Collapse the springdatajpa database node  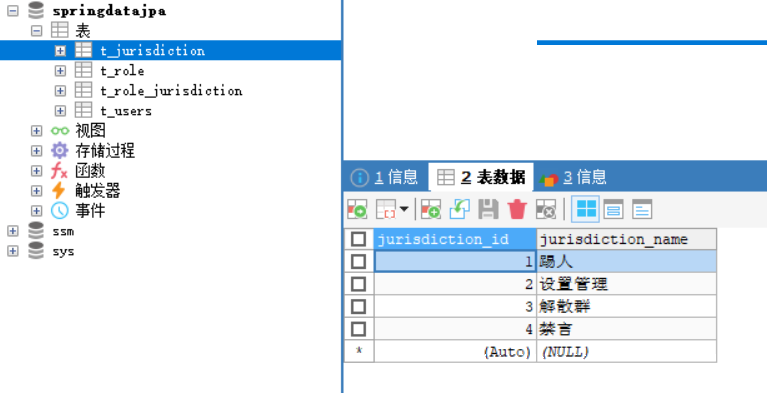click(13, 10)
